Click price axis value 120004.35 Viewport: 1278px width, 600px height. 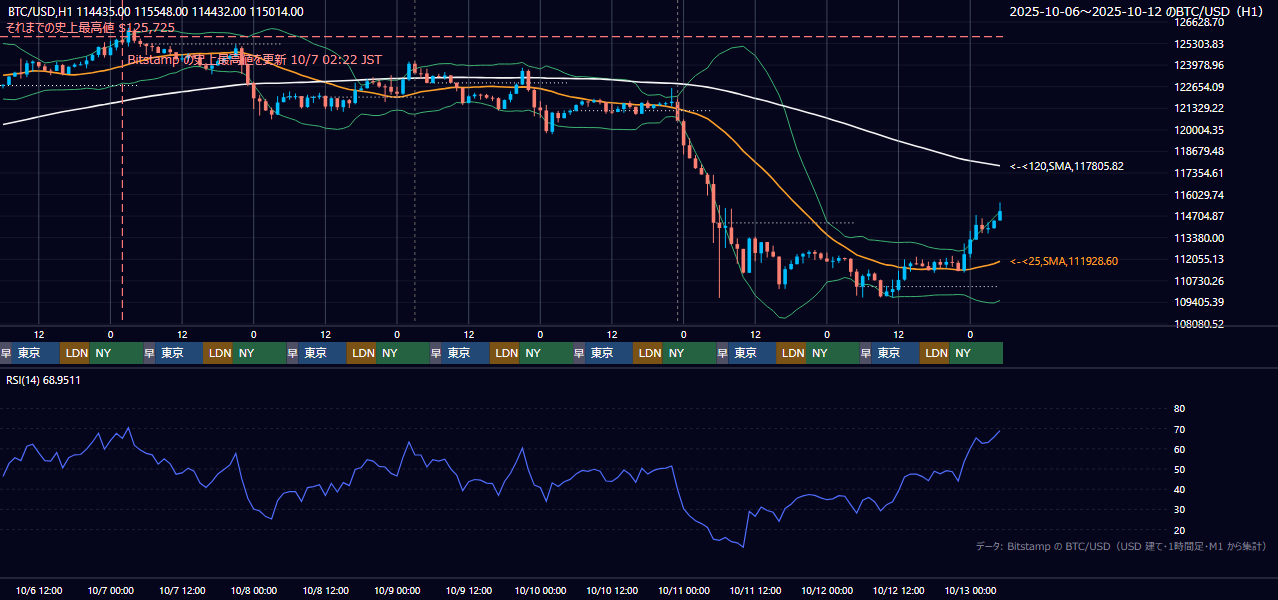[1199, 130]
